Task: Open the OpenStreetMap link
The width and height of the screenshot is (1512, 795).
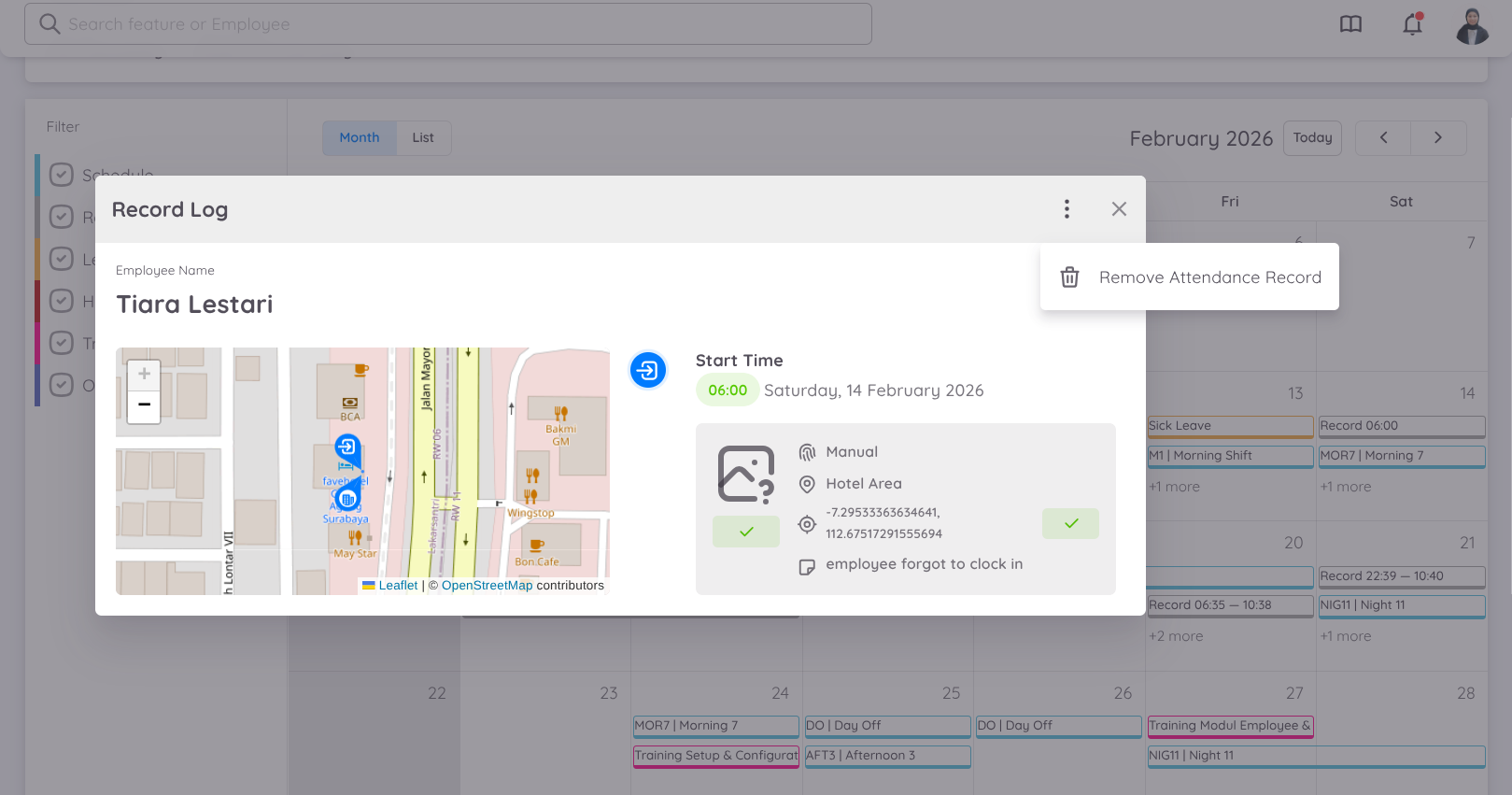Action: pyautogui.click(x=487, y=586)
